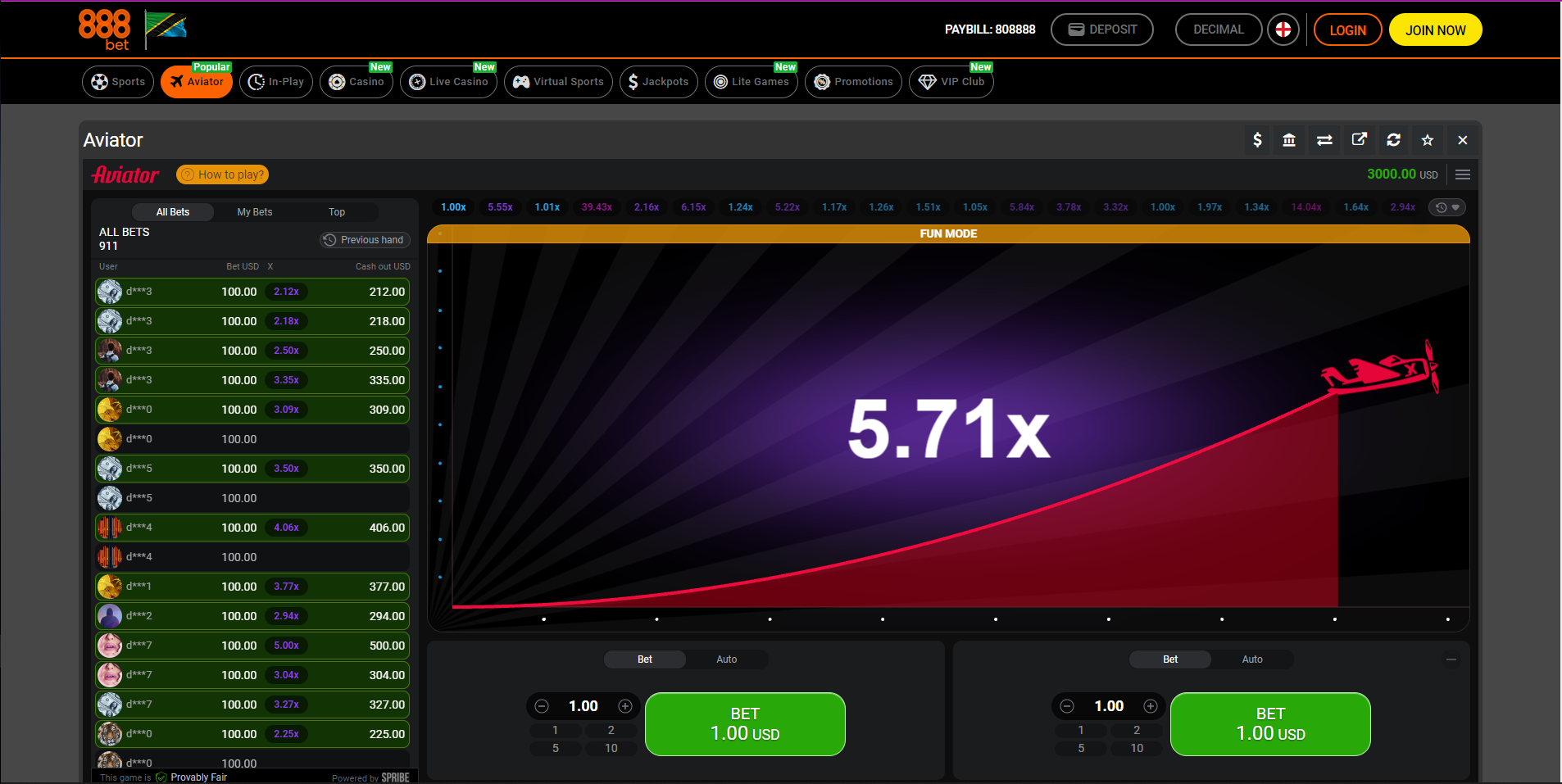
Task: Toggle DECIMAL odds format
Action: [1218, 30]
